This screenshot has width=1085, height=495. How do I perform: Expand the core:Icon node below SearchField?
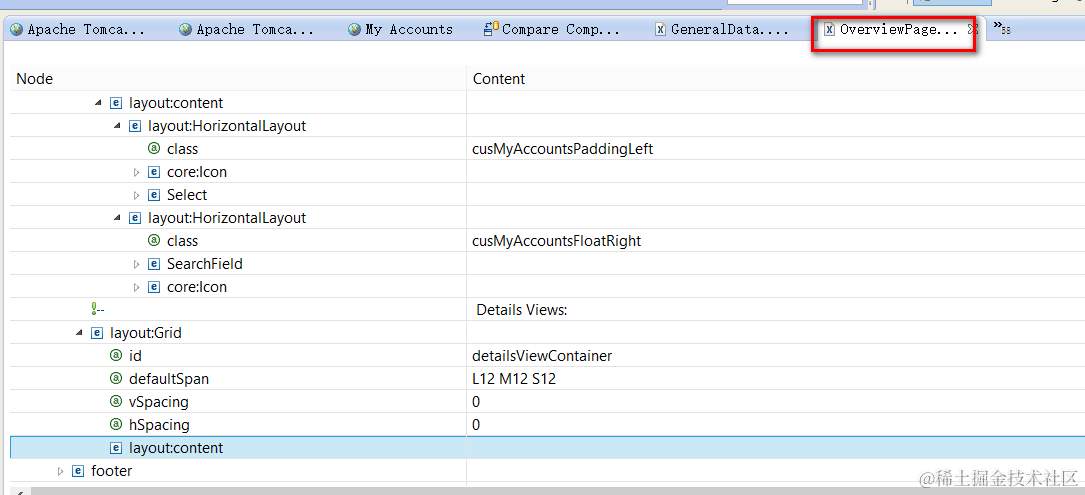[136, 287]
